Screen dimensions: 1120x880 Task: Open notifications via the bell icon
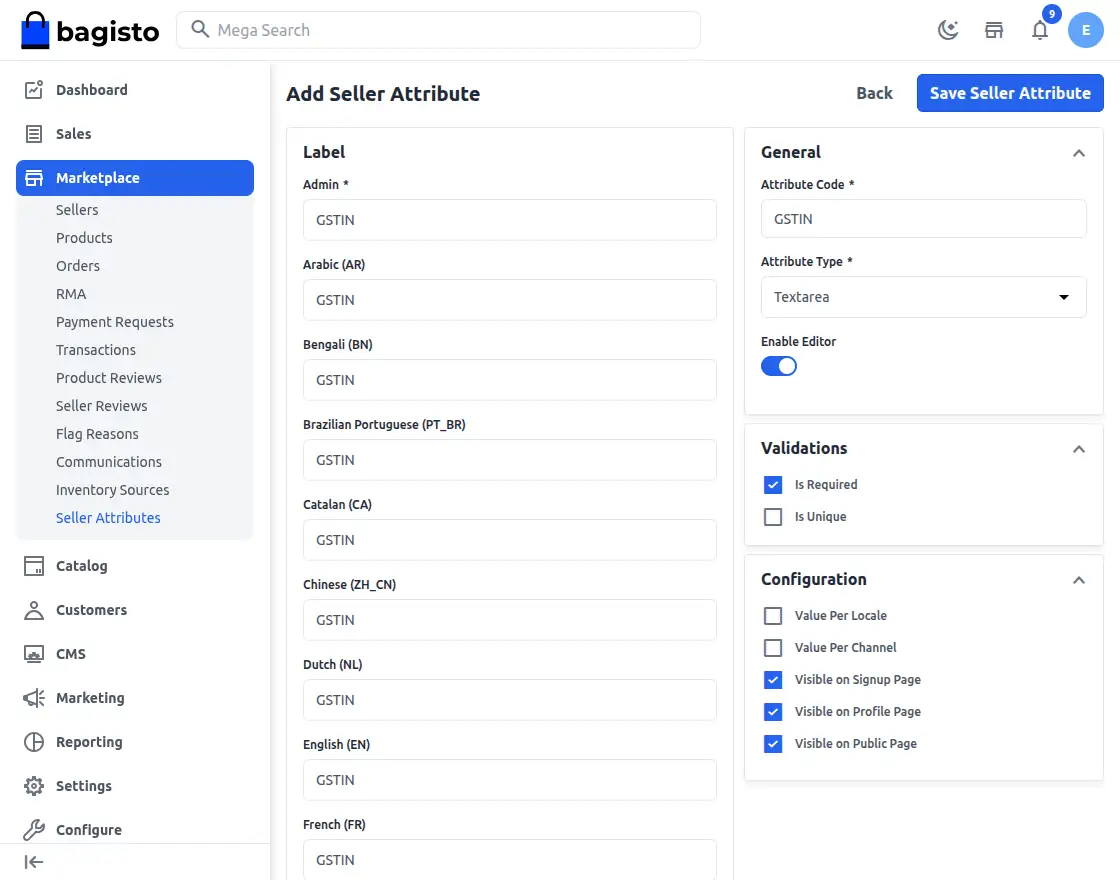(1040, 30)
